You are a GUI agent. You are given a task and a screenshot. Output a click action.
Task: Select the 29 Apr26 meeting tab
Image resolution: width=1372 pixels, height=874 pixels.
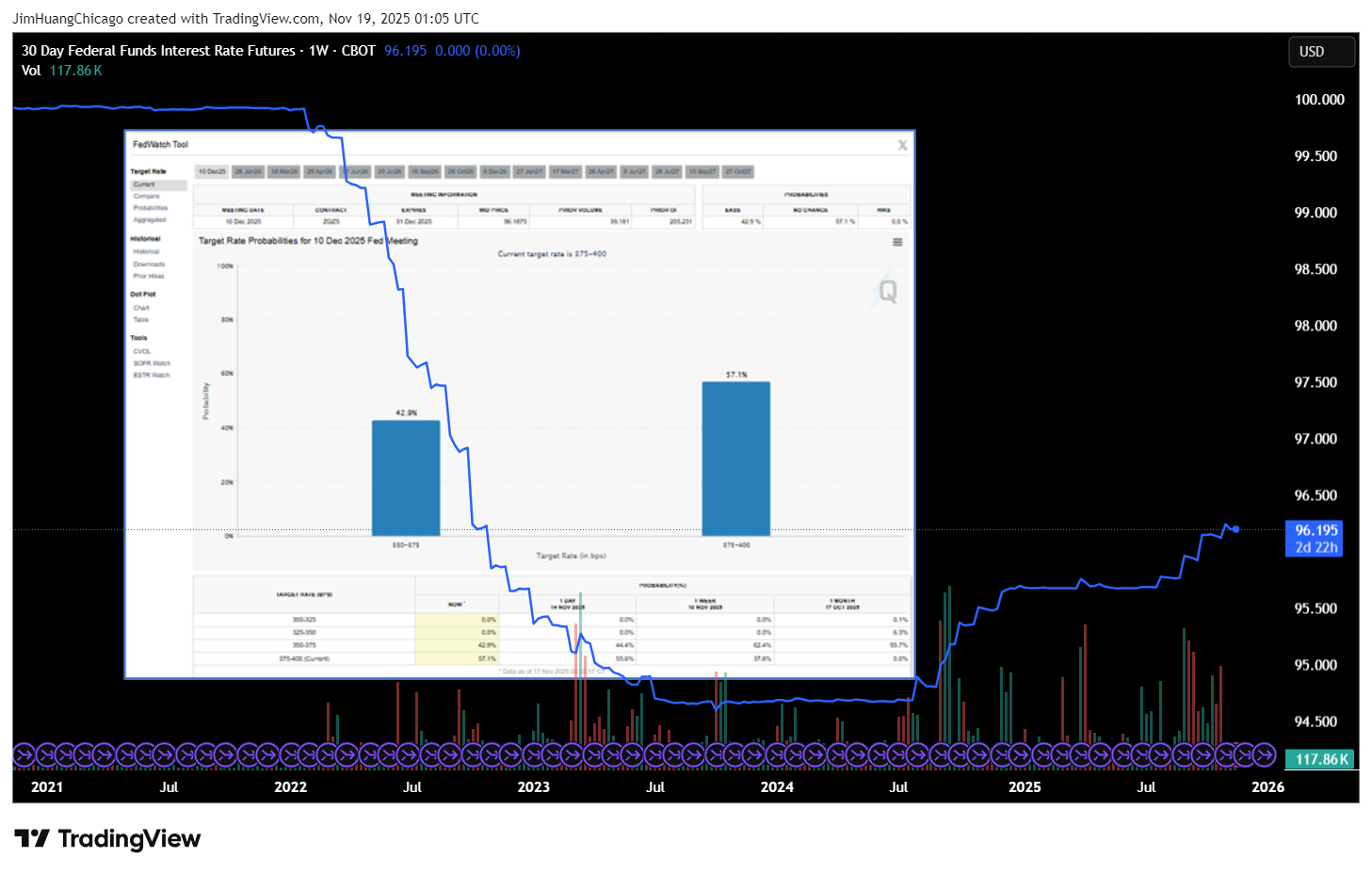coord(319,171)
